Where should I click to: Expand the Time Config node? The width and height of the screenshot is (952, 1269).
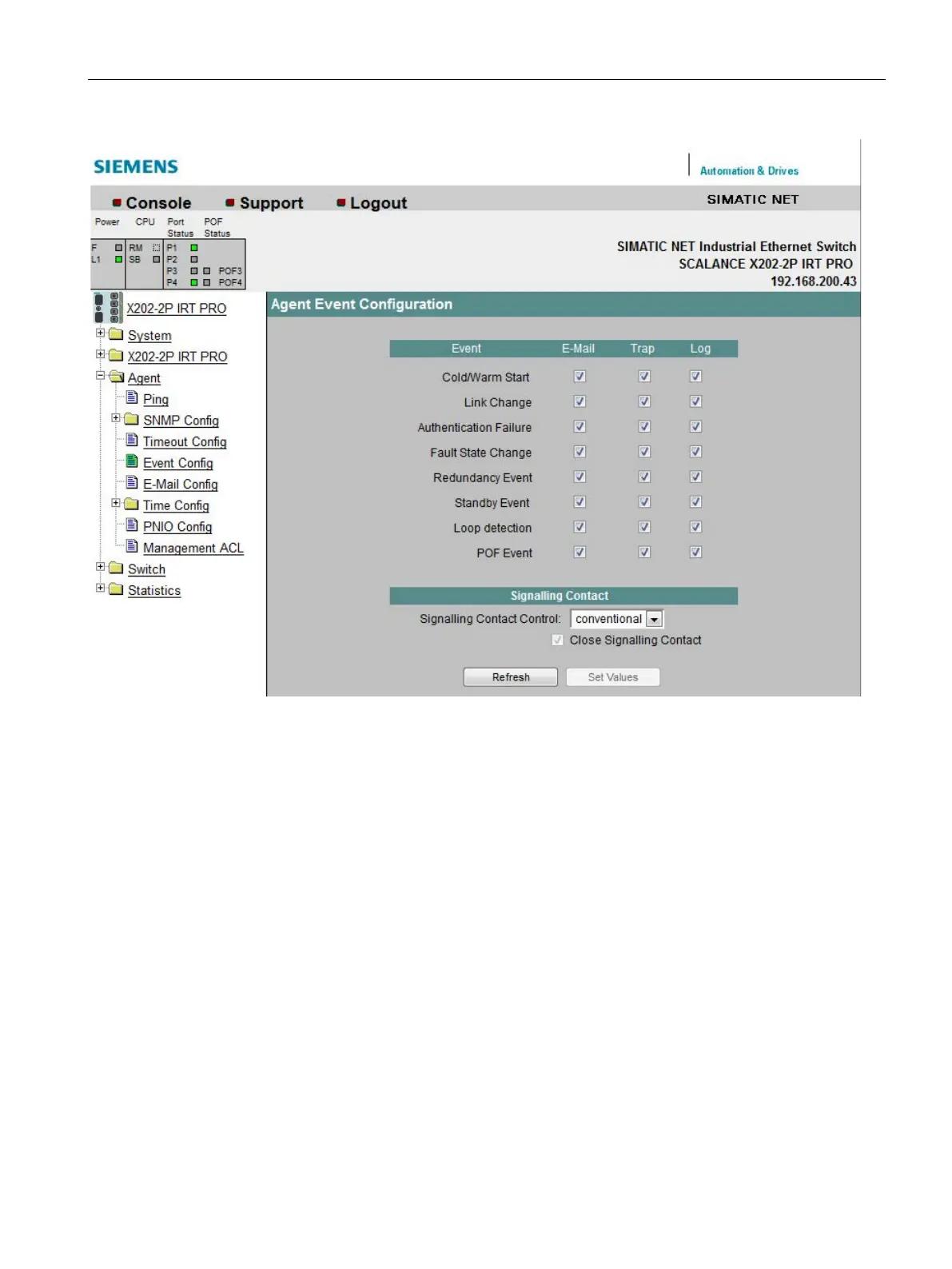(116, 503)
